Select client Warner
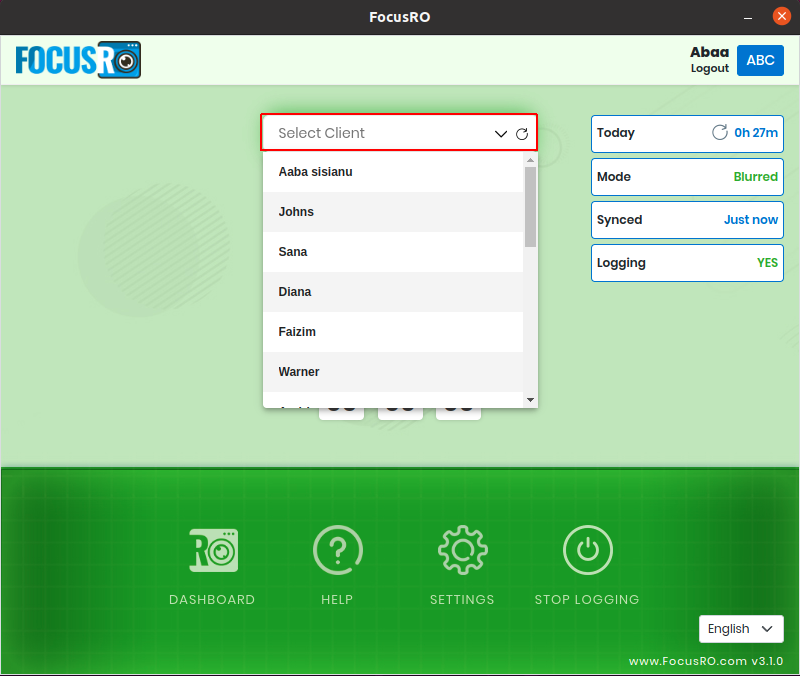 point(393,371)
